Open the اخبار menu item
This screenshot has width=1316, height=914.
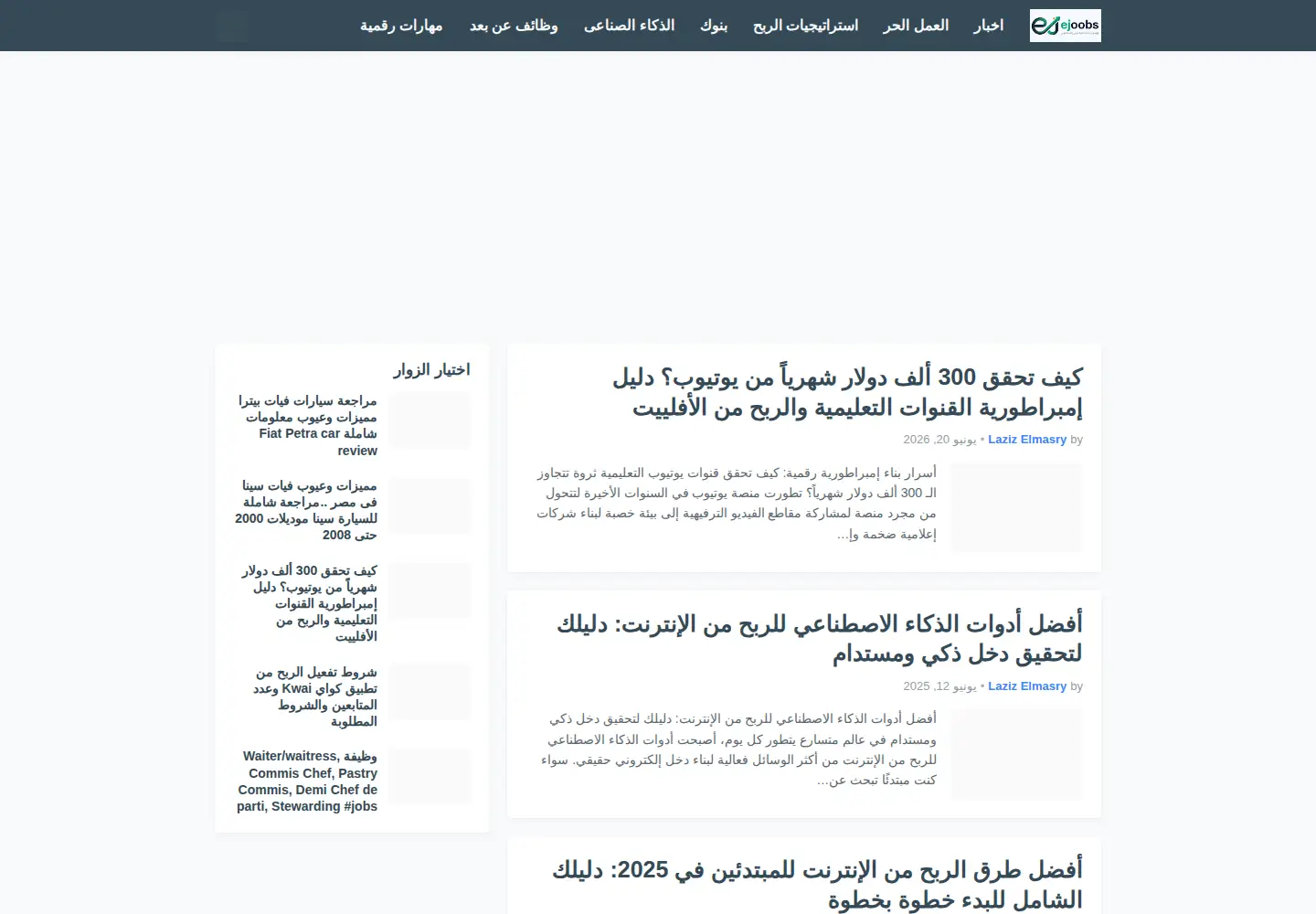pos(988,26)
